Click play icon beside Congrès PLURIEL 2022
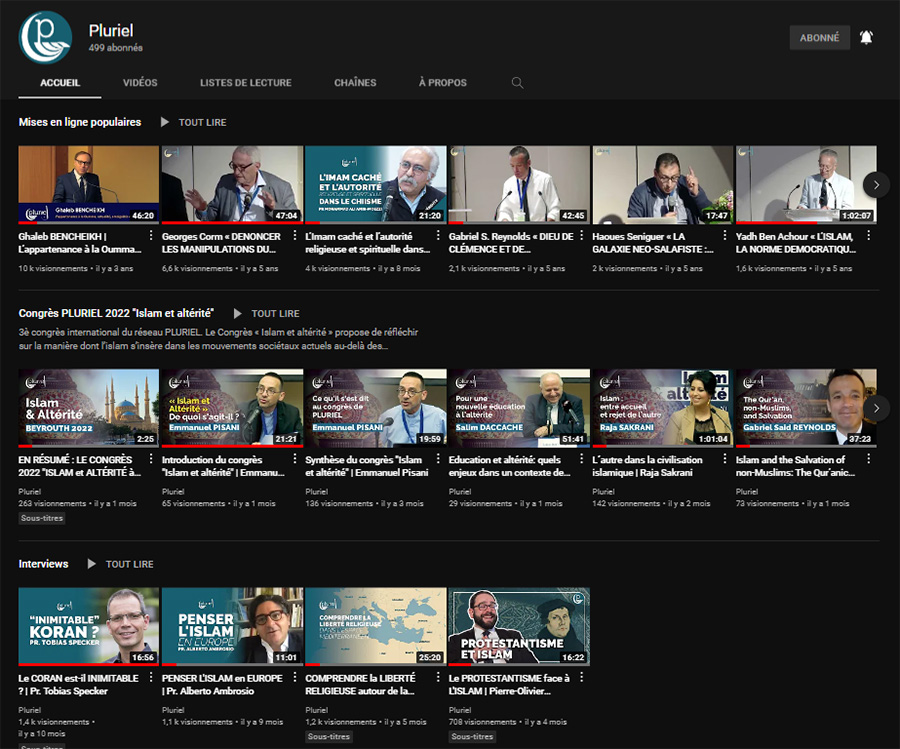Image resolution: width=900 pixels, height=749 pixels. click(238, 313)
